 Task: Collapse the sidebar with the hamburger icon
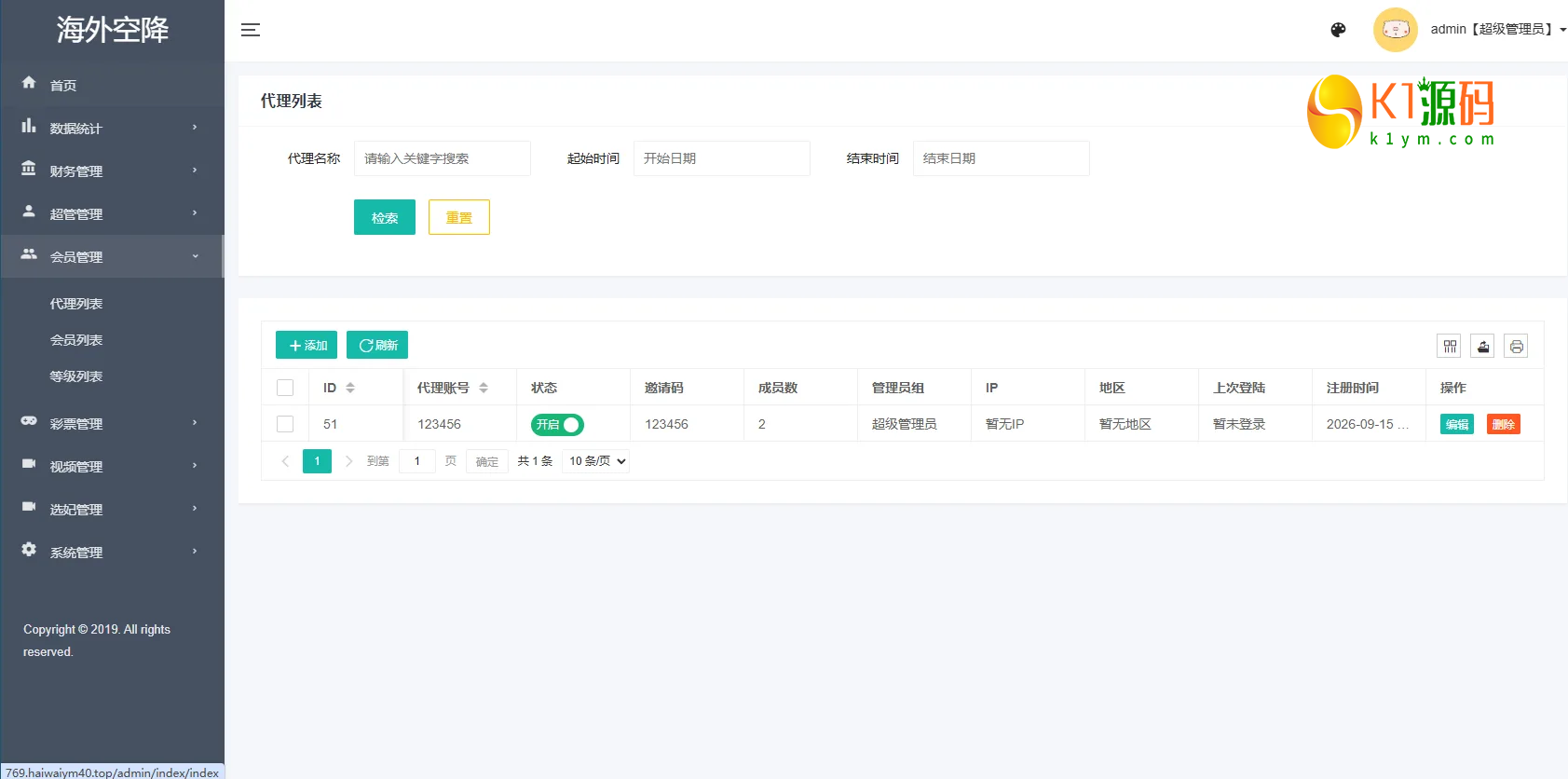point(251,30)
